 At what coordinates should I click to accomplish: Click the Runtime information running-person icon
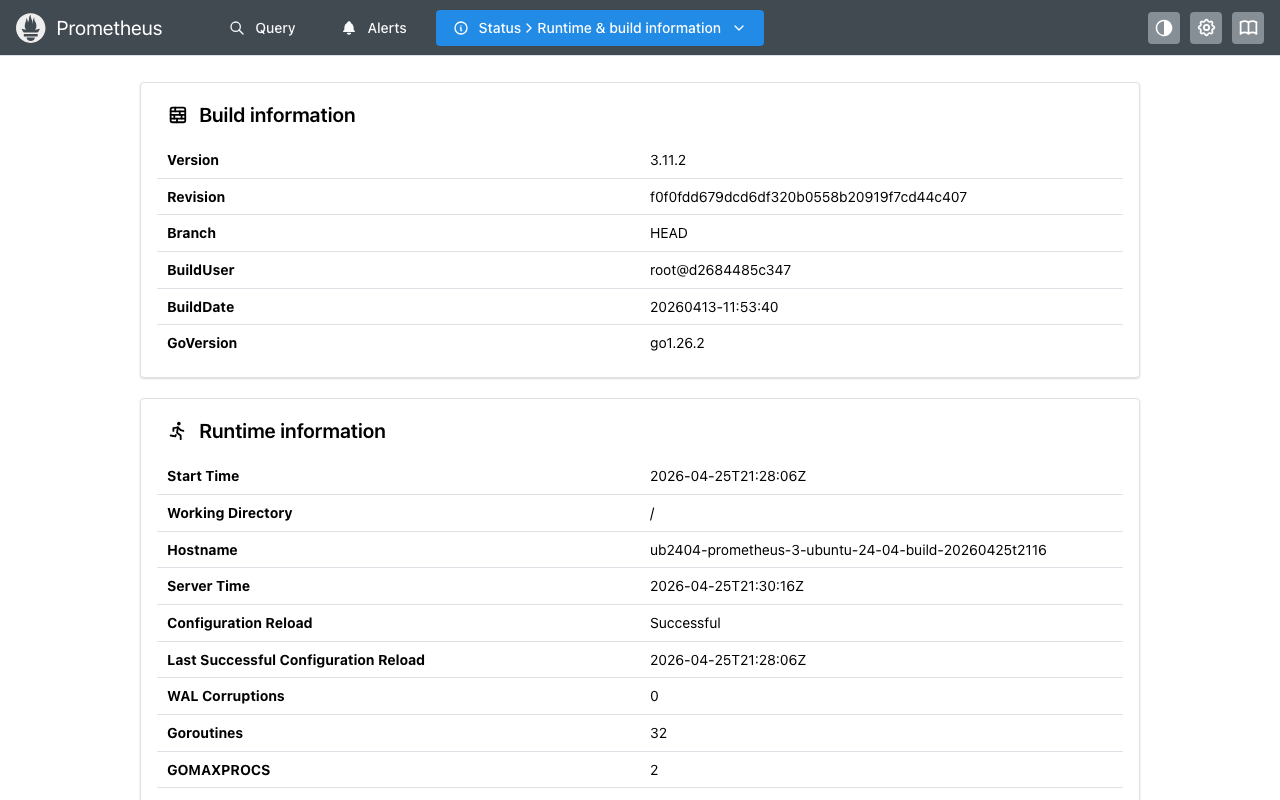(178, 431)
